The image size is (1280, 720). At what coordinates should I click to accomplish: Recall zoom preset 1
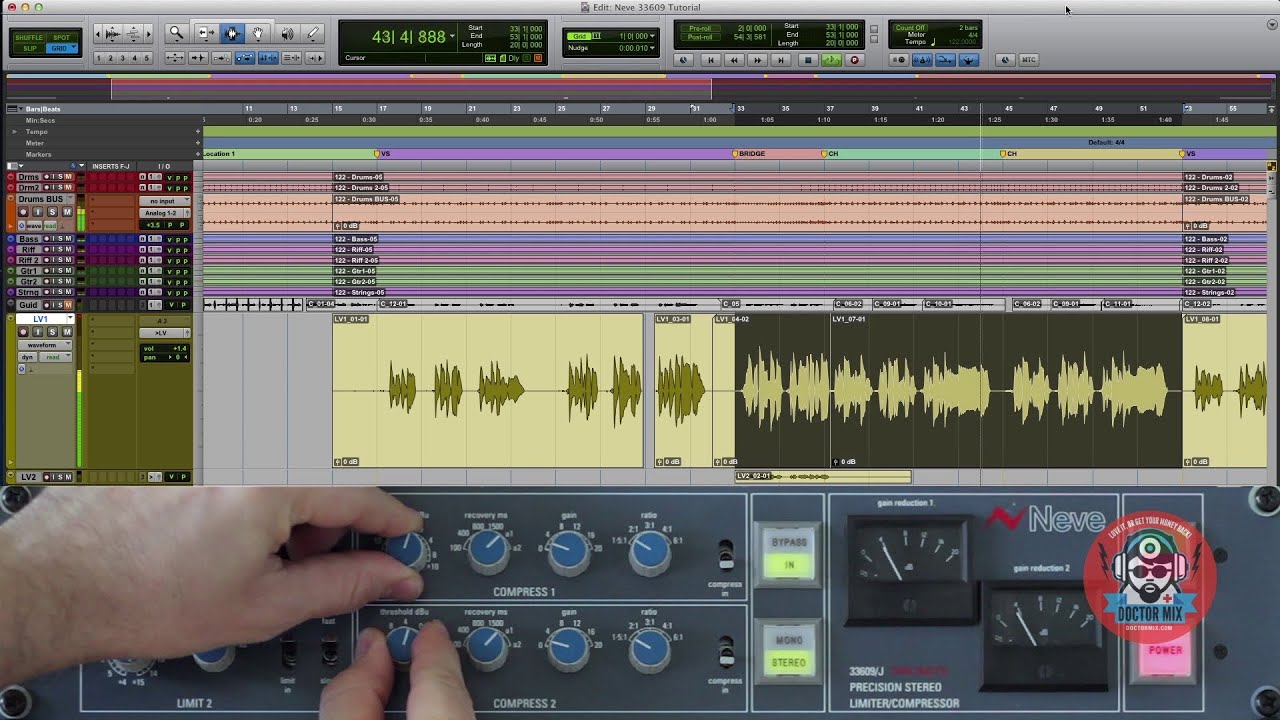pos(99,58)
